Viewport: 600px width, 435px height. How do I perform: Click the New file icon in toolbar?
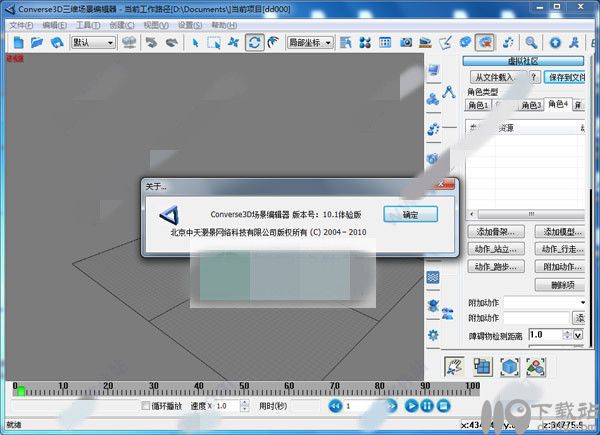click(x=18, y=42)
